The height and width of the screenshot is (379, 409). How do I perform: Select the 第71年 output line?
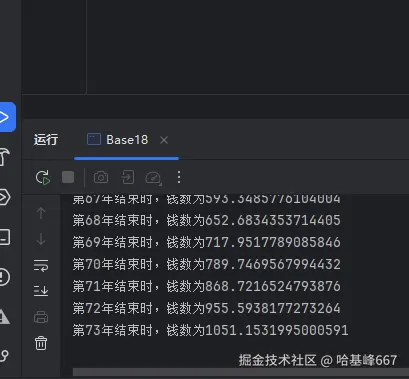(x=207, y=286)
